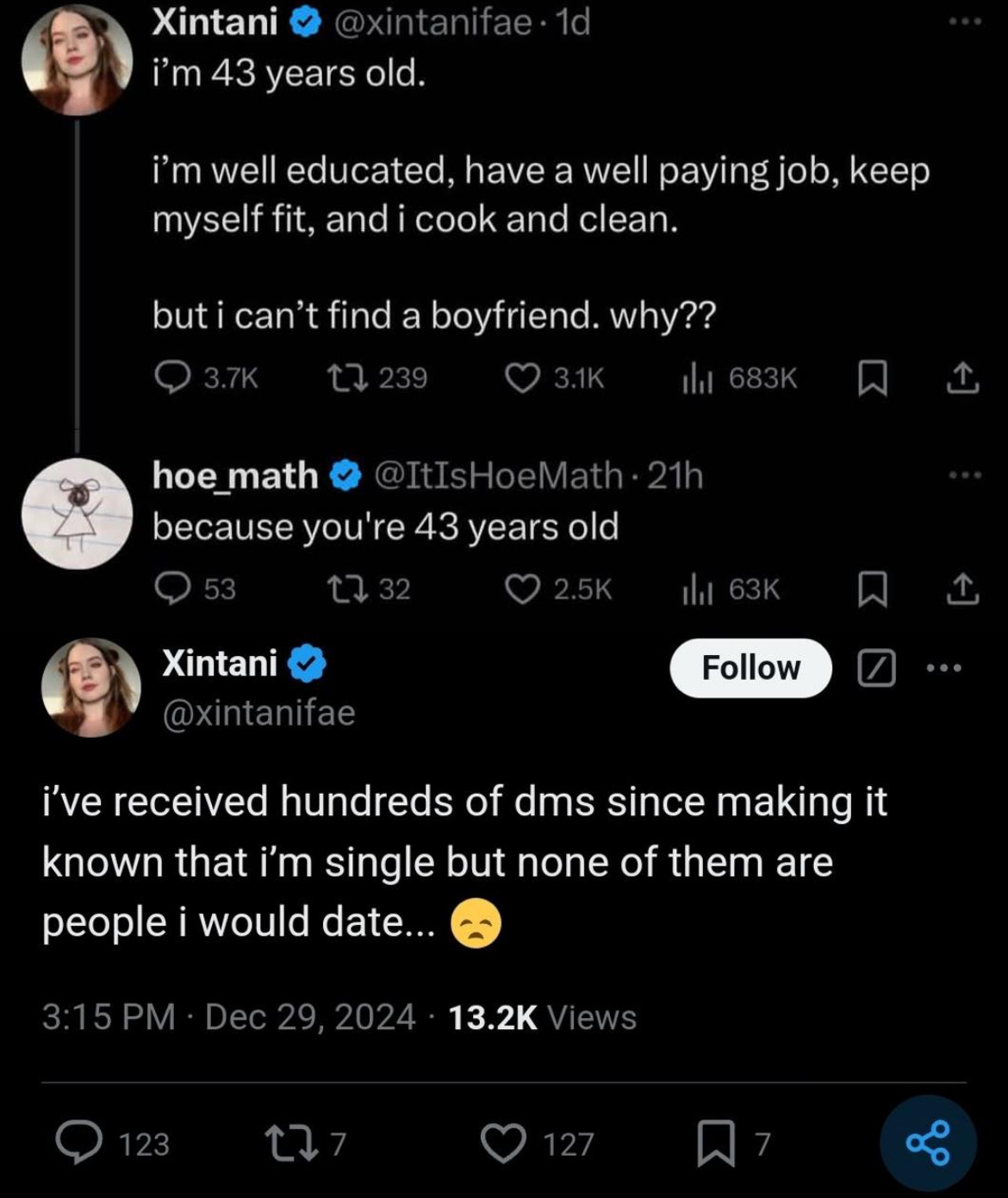Repost the original post with 239 reposts
Image resolution: width=1008 pixels, height=1198 pixels.
click(349, 377)
